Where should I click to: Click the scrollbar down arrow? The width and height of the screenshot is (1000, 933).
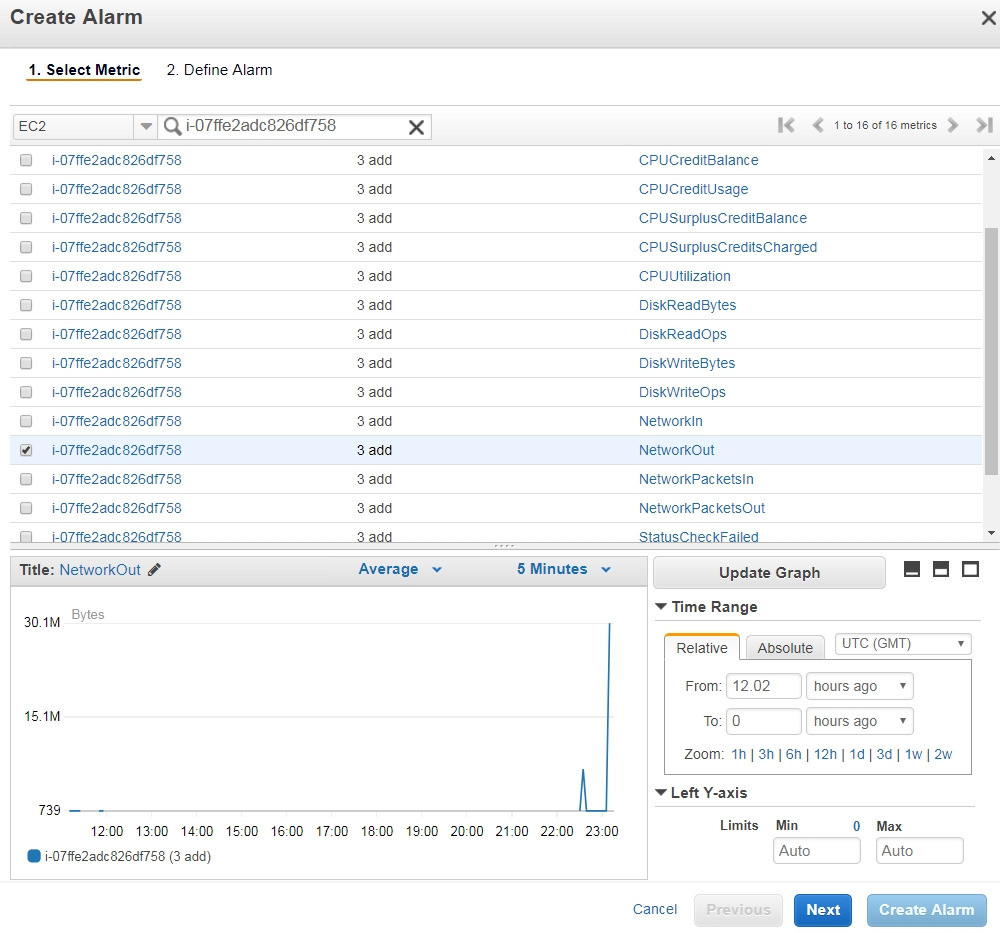click(991, 533)
